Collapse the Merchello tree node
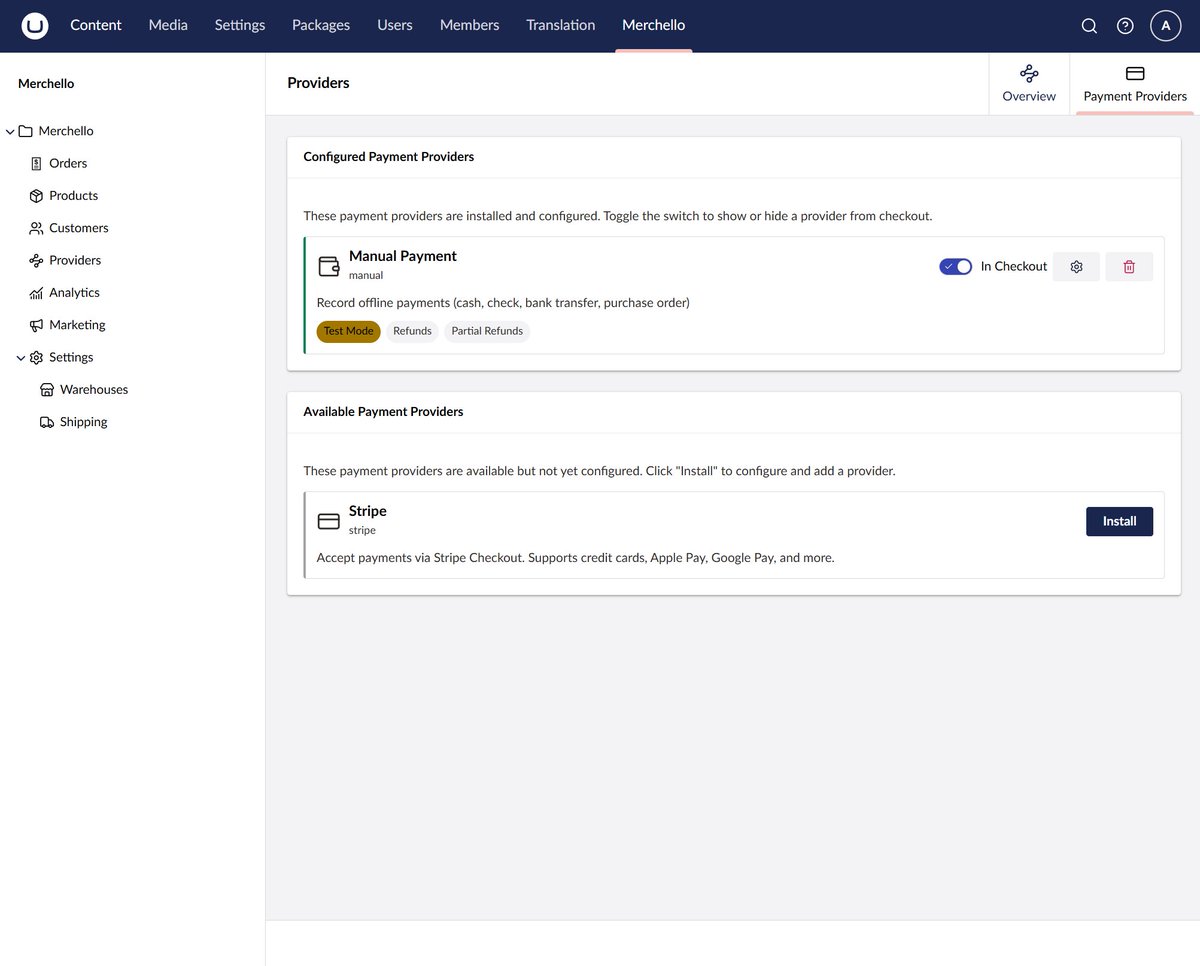The image size is (1200, 966). pos(10,130)
